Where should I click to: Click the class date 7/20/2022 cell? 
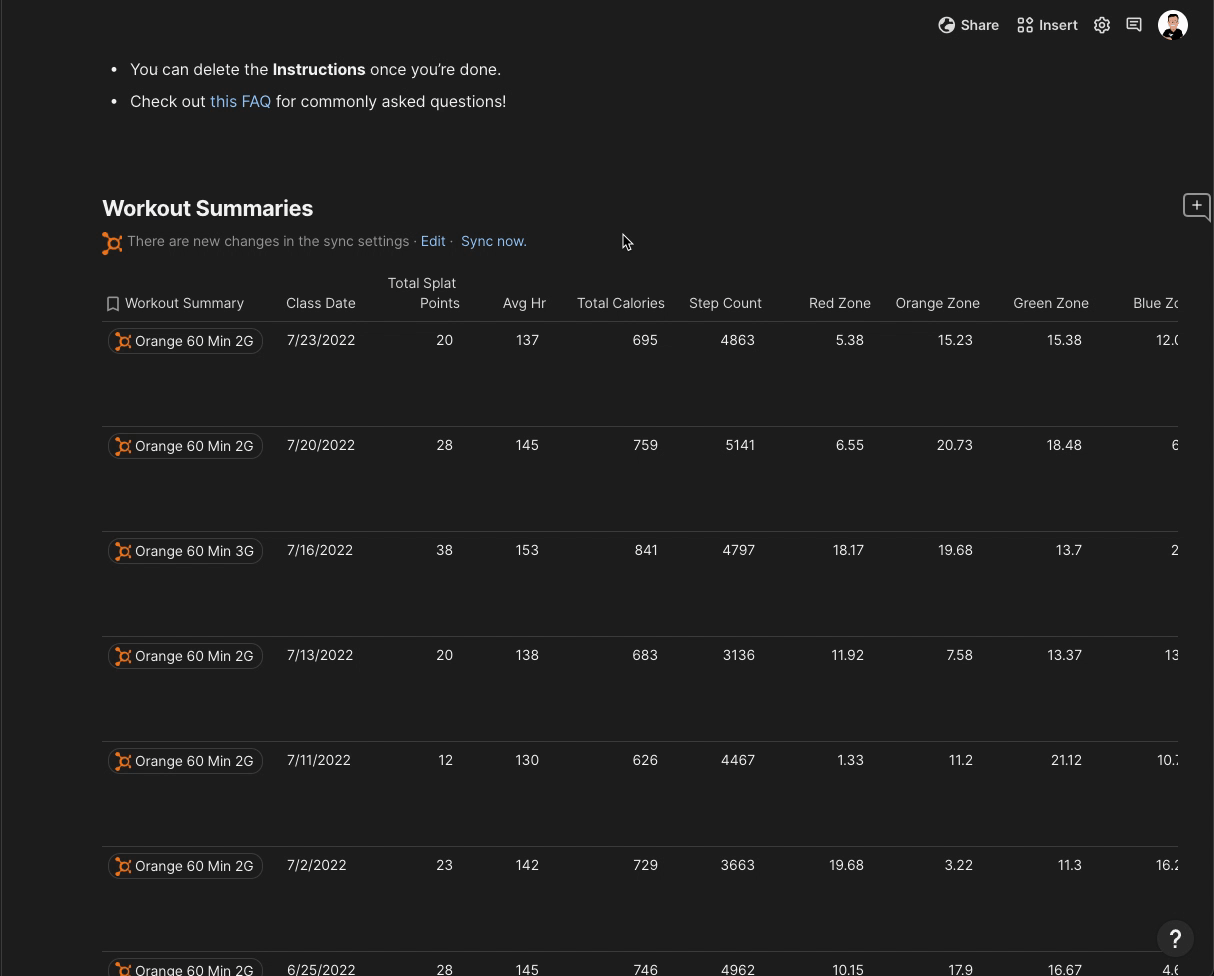[x=321, y=445]
